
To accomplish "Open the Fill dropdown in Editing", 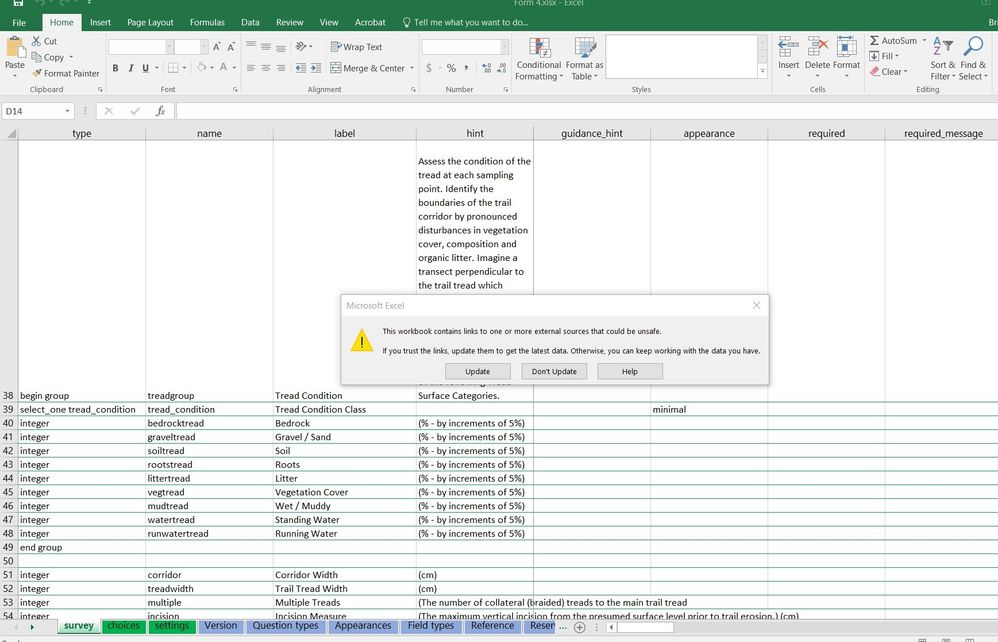I will [x=890, y=56].
